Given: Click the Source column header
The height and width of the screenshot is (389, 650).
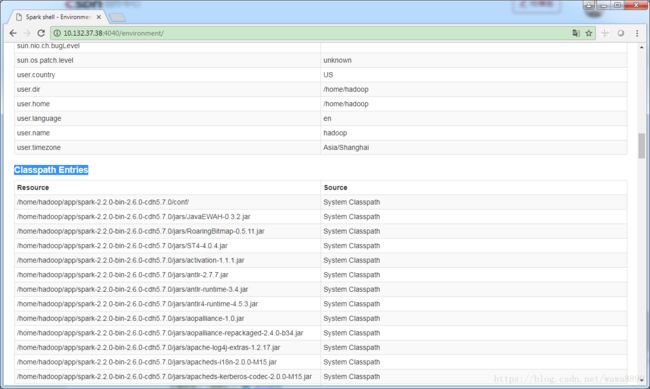Looking at the screenshot, I should click(335, 187).
